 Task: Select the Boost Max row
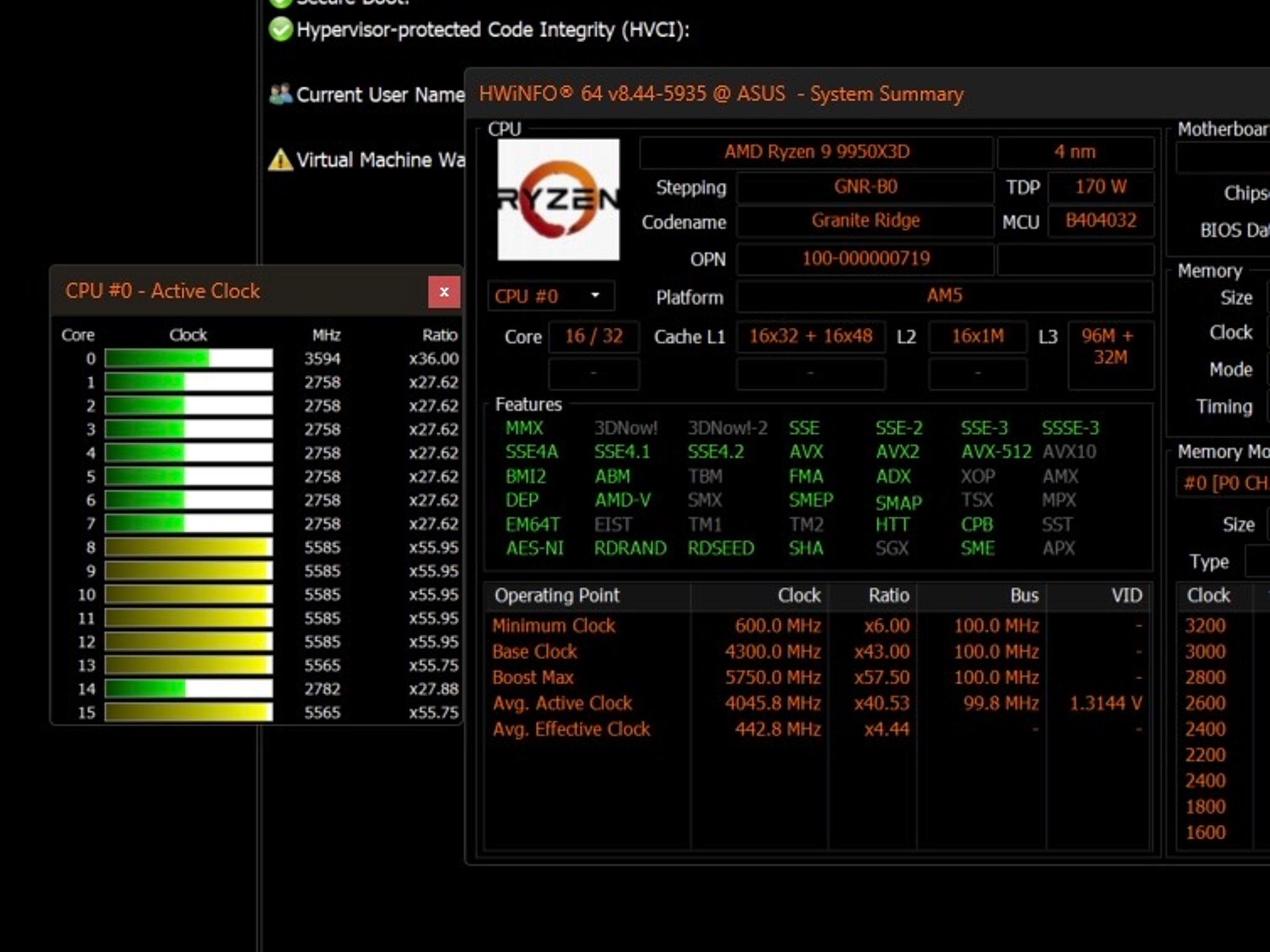pyautogui.click(x=817, y=677)
